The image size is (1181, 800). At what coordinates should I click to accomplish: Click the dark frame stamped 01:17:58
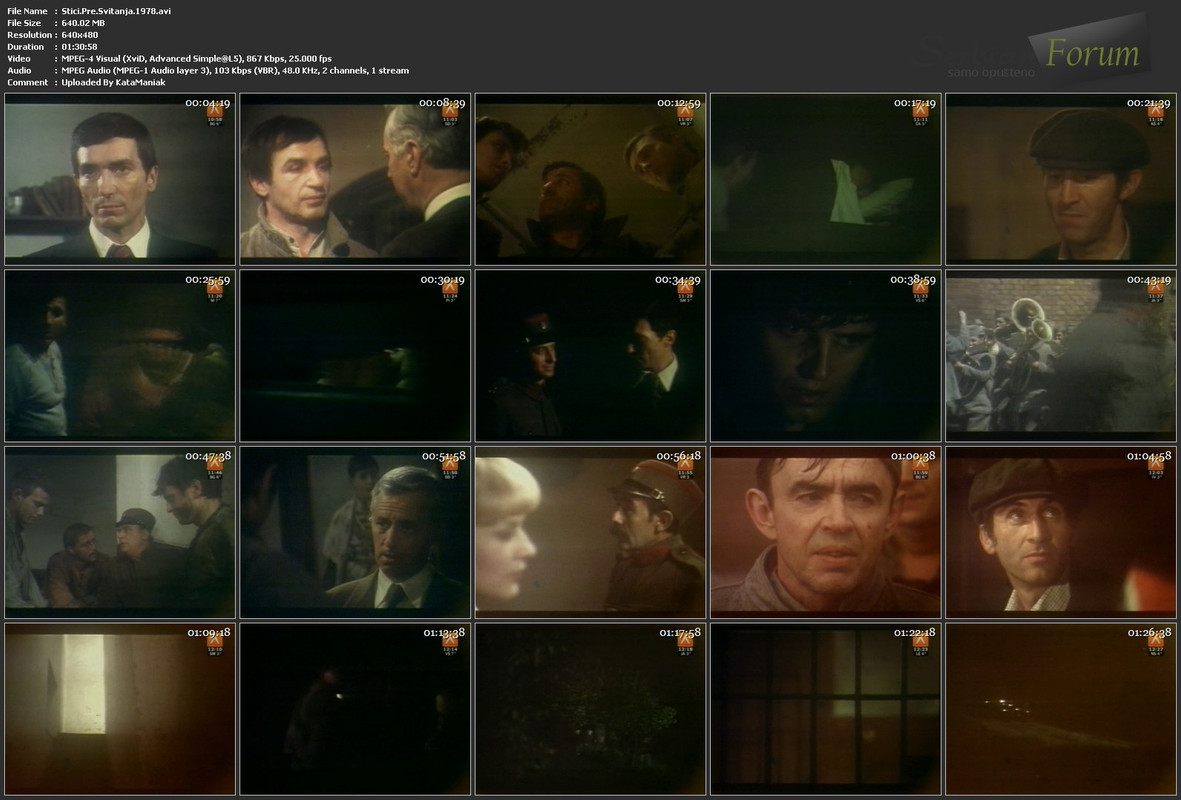click(590, 709)
